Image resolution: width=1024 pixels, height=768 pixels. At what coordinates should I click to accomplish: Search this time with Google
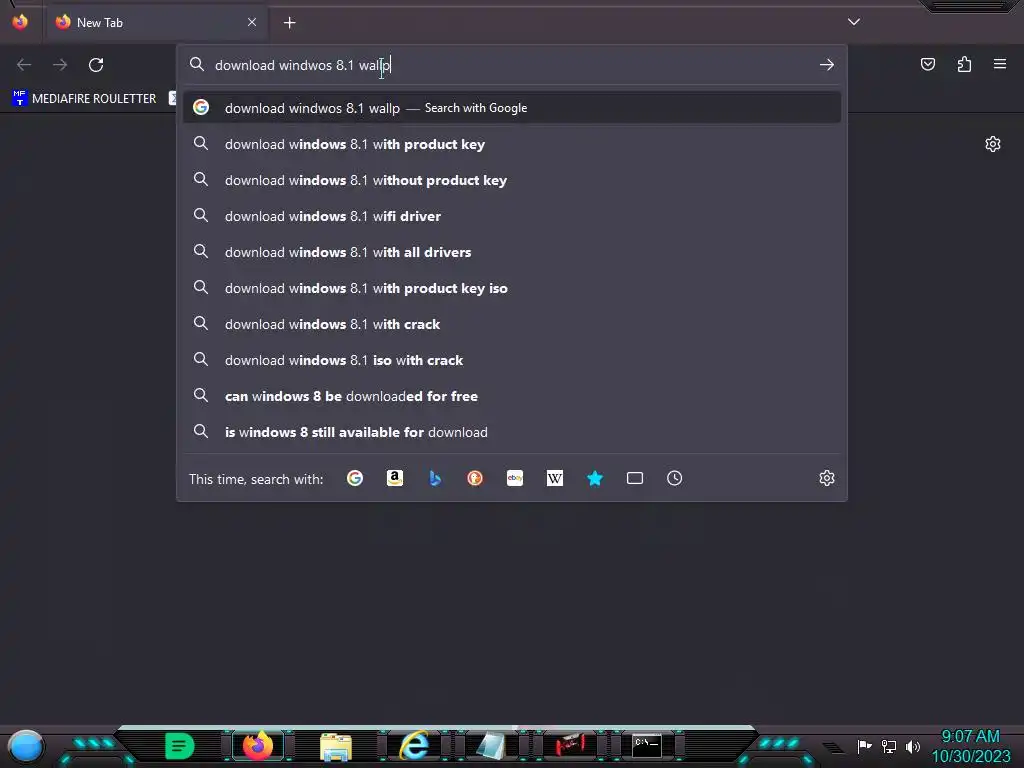click(355, 478)
